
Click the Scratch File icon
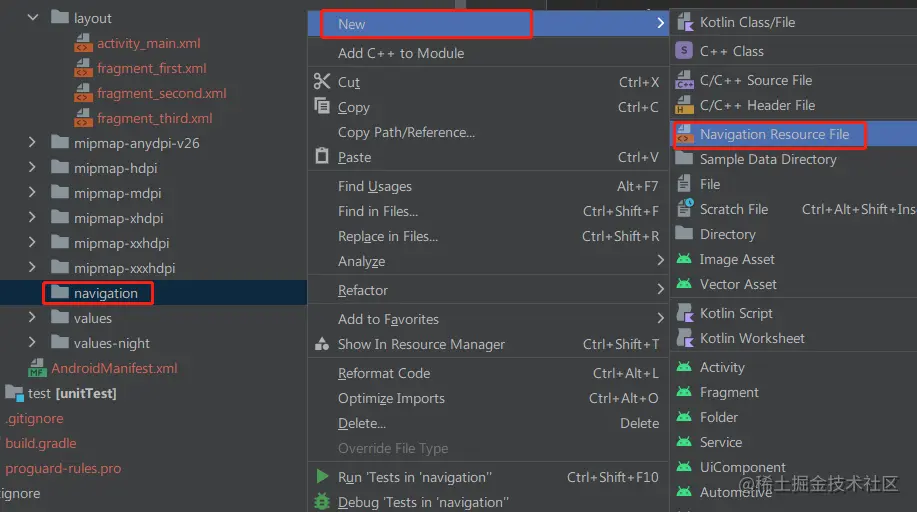click(x=684, y=208)
